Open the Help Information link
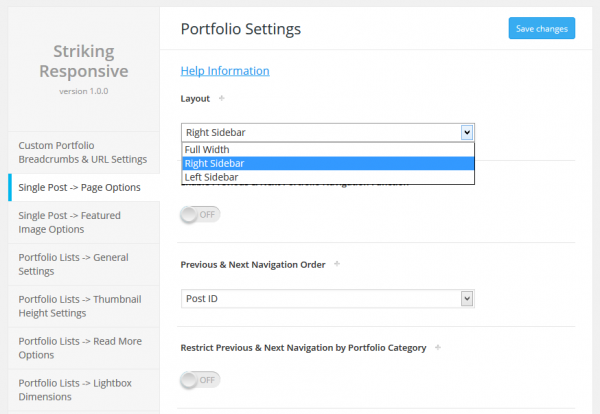This screenshot has width=600, height=414. click(x=224, y=71)
